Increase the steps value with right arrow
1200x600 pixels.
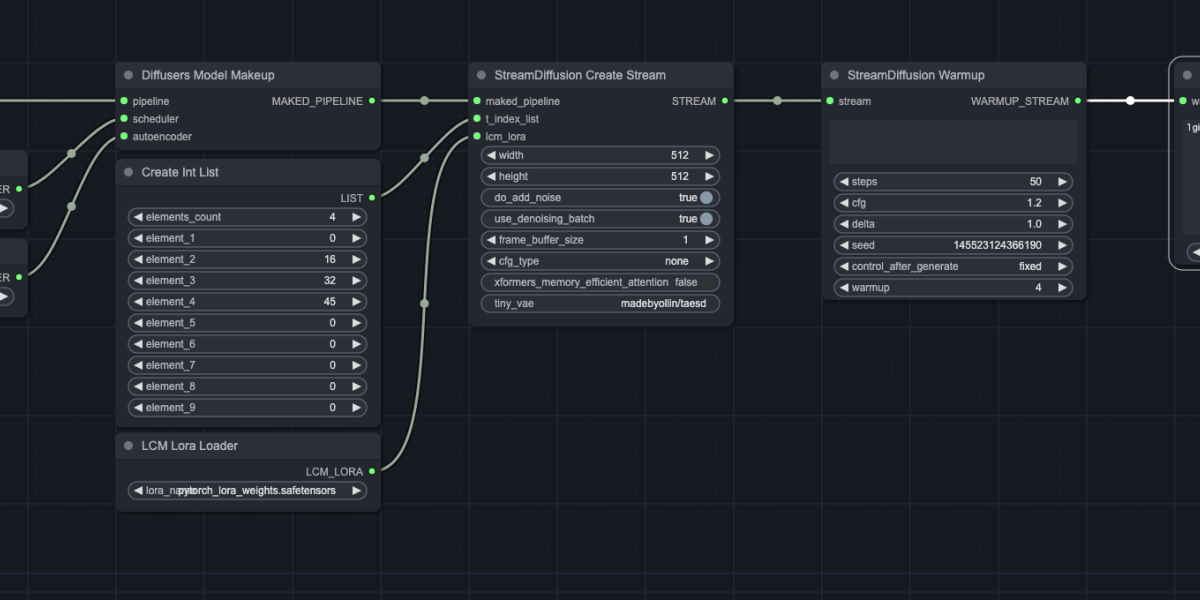pos(1062,182)
